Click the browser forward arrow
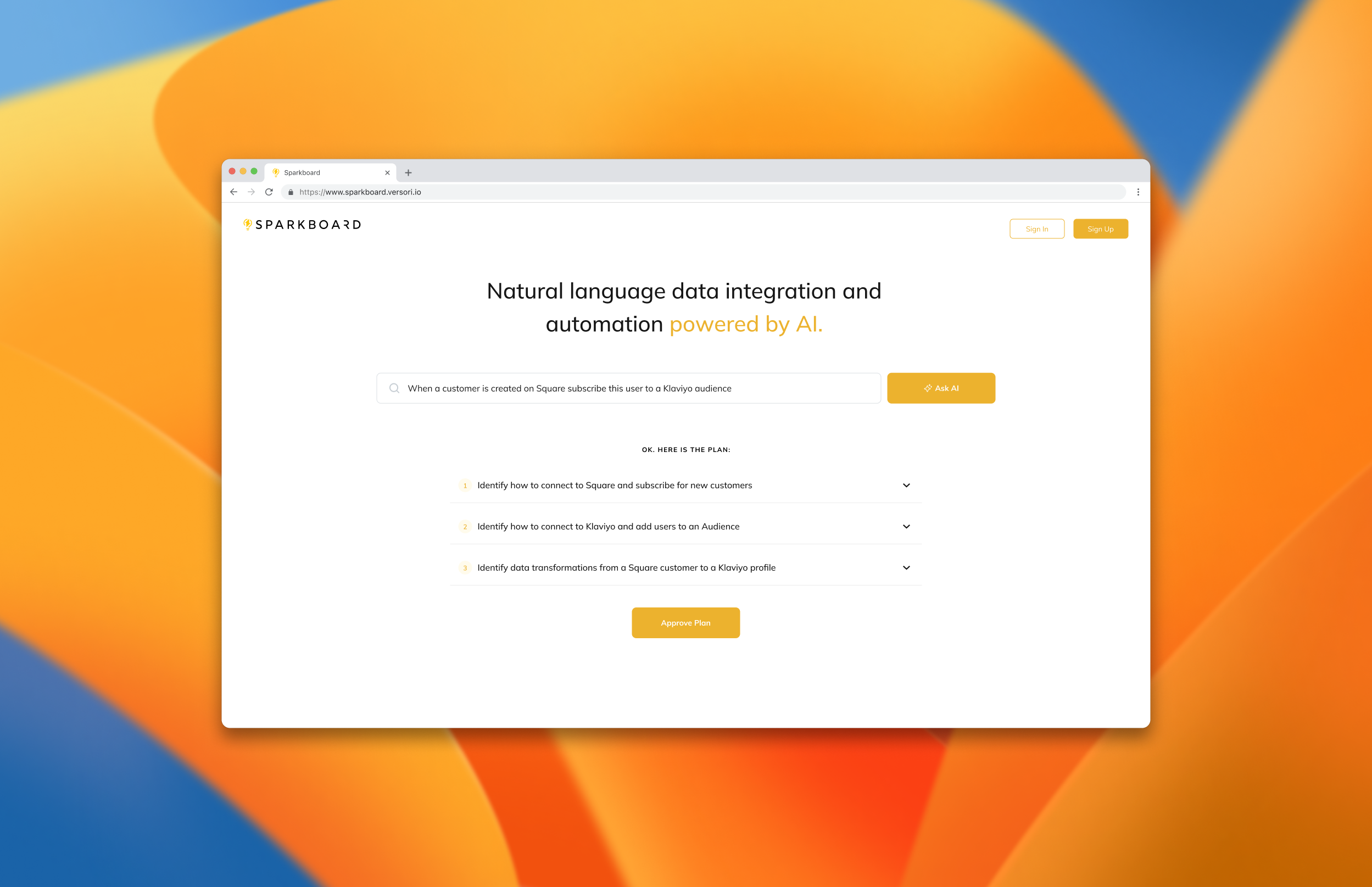This screenshot has width=1372, height=887. click(x=251, y=192)
